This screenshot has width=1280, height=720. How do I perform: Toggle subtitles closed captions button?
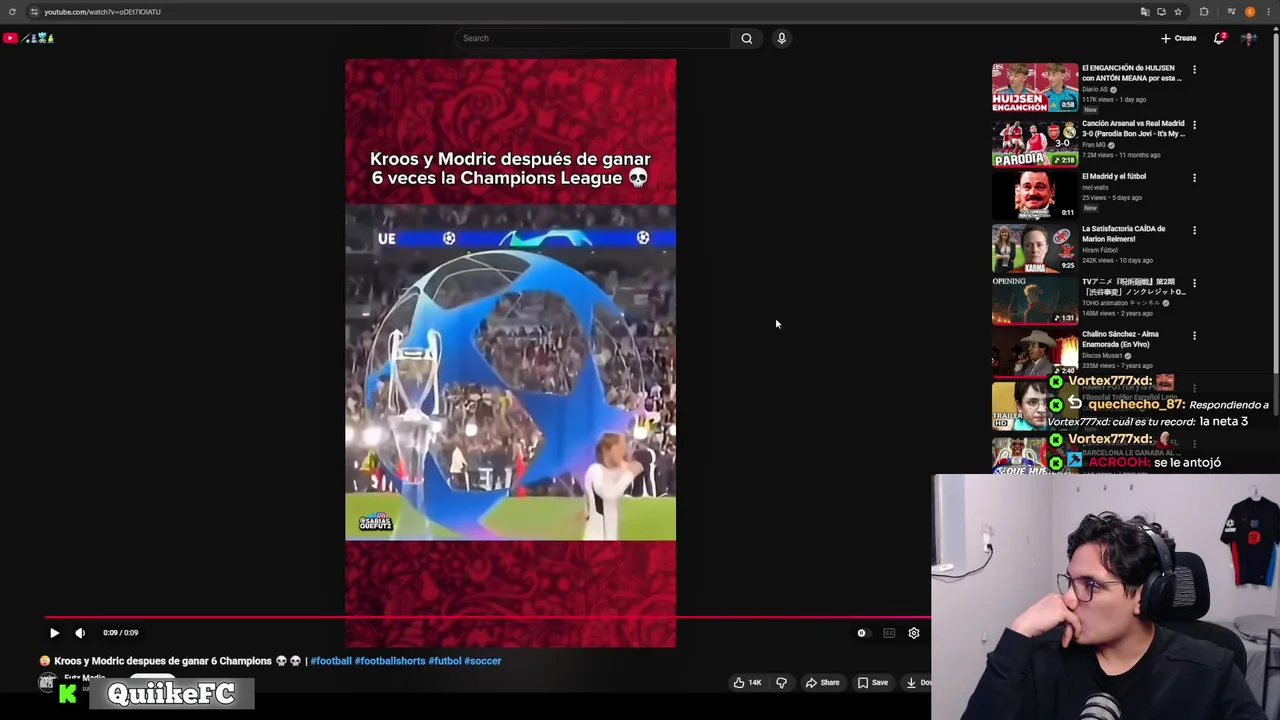(x=889, y=633)
